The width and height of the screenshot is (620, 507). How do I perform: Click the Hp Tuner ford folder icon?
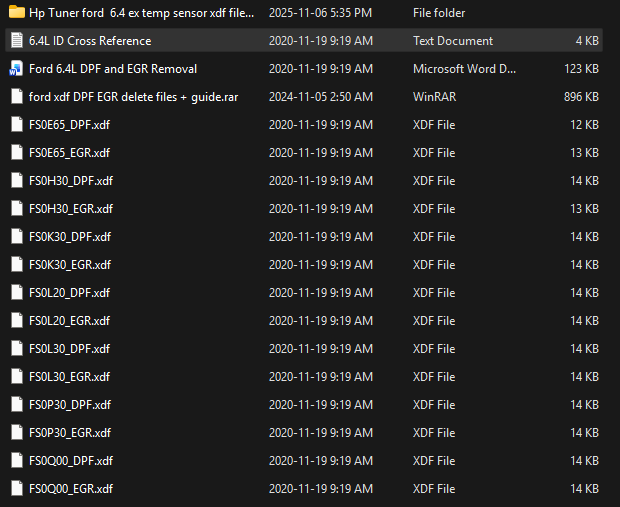[16, 13]
